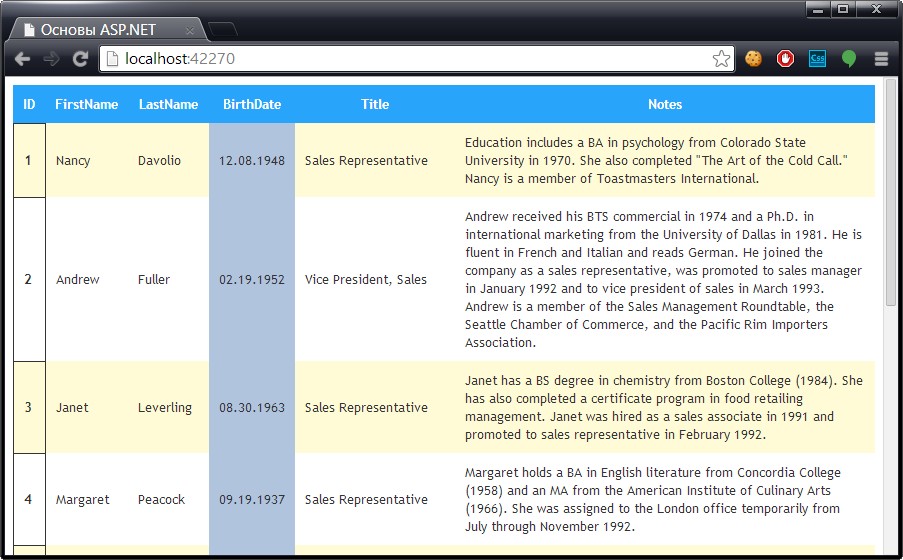
Task: Click Andrew's notes about University of Dallas
Action: pos(663,279)
